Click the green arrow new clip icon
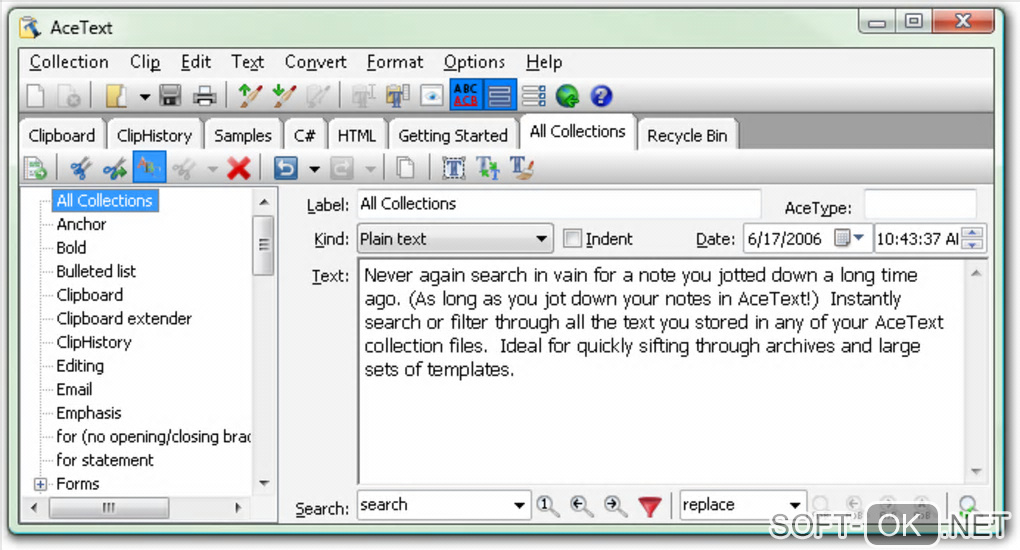Screen dimensions: 1020x550 [x=36, y=169]
